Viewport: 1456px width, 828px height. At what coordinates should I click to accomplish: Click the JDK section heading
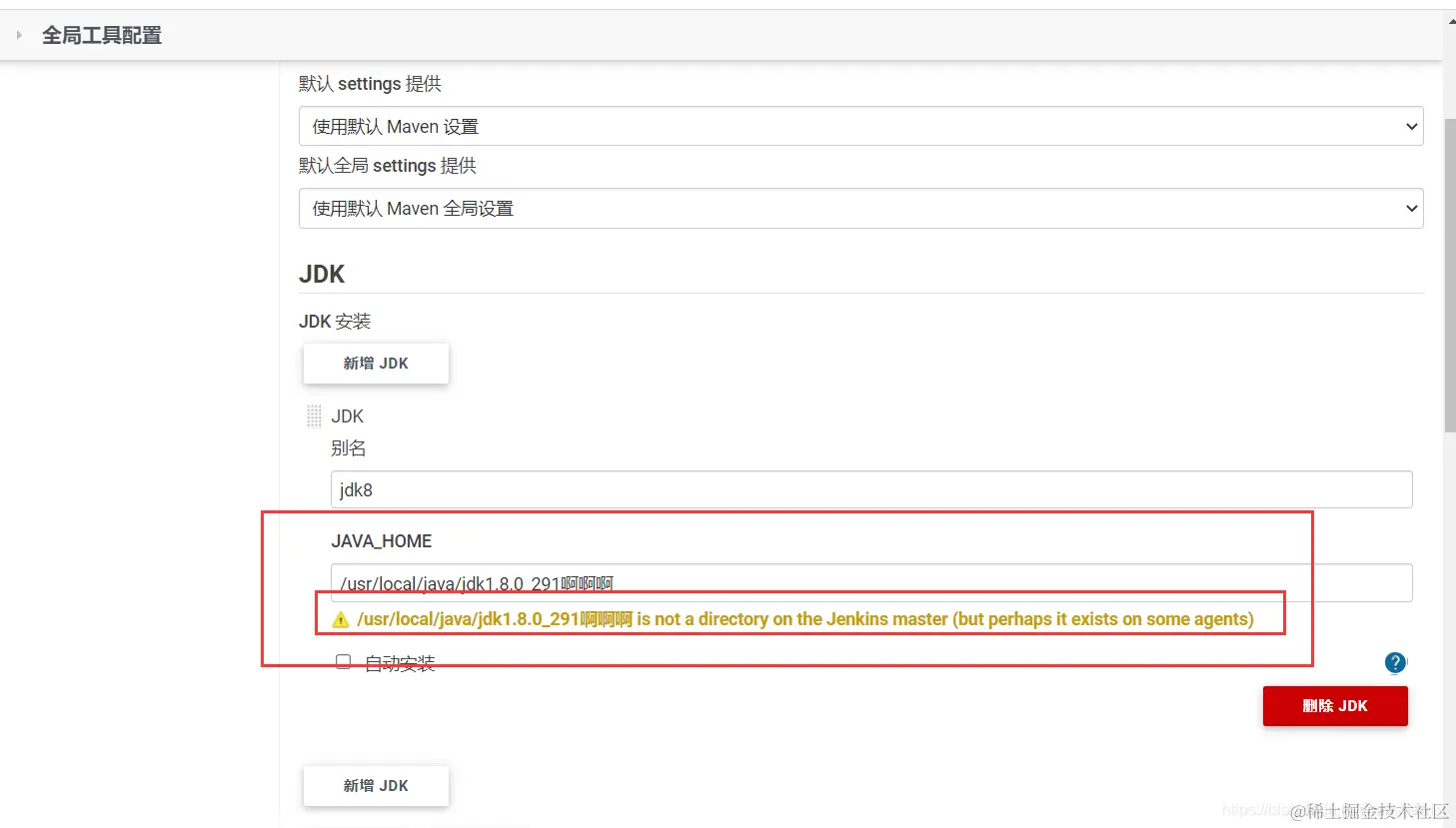322,275
